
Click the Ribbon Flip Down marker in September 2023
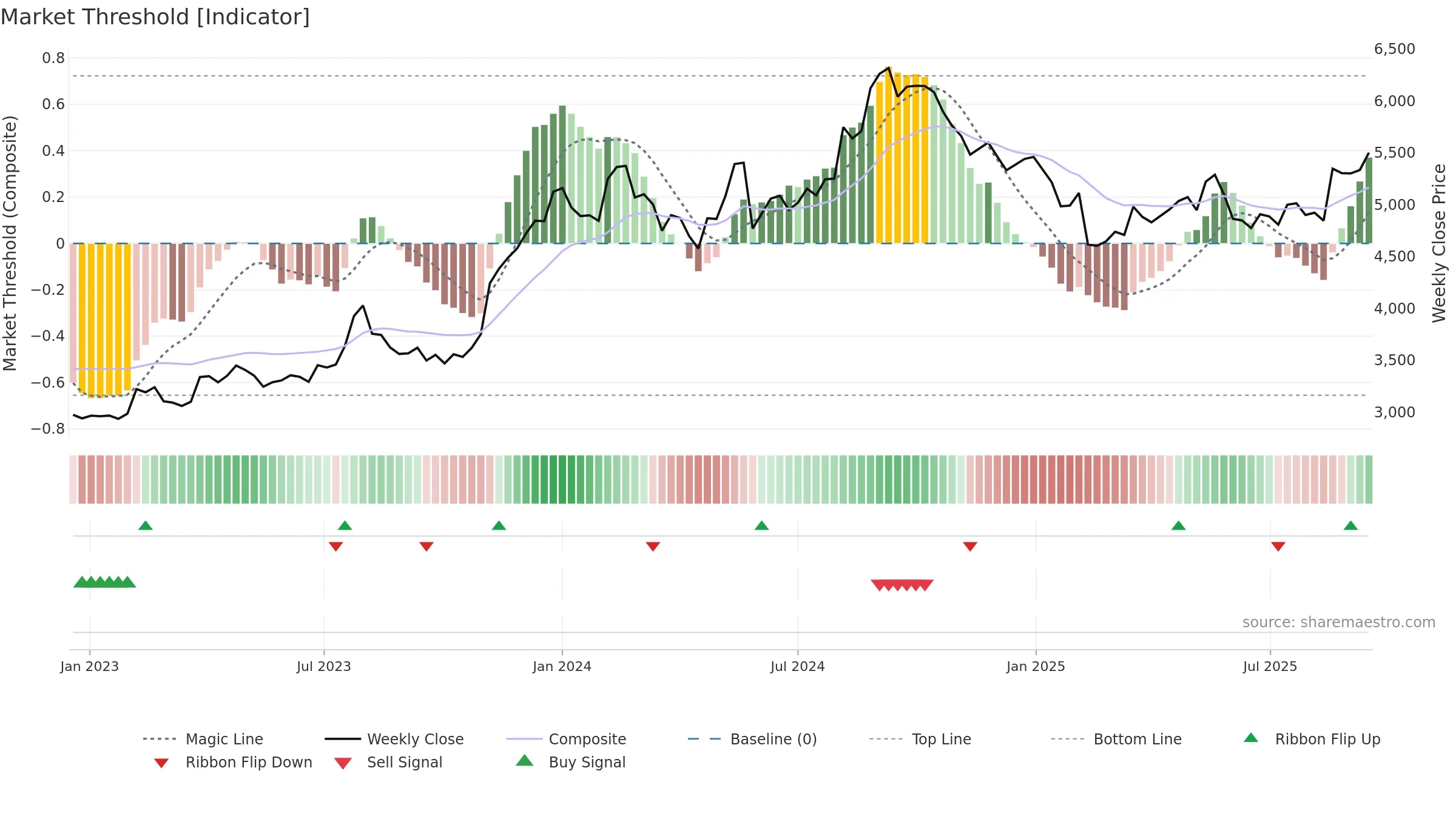click(426, 547)
